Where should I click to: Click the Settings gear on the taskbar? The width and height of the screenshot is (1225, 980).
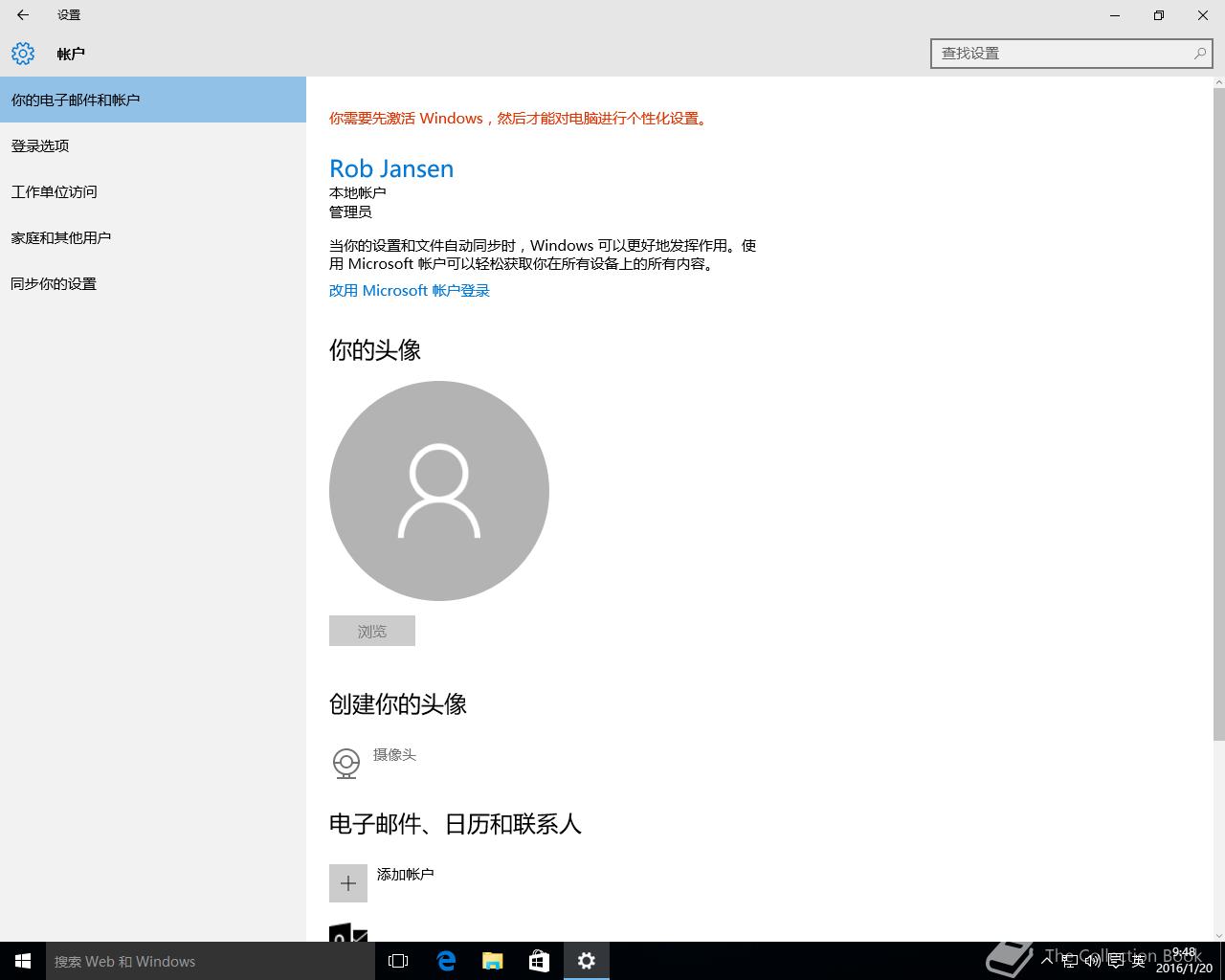point(587,961)
